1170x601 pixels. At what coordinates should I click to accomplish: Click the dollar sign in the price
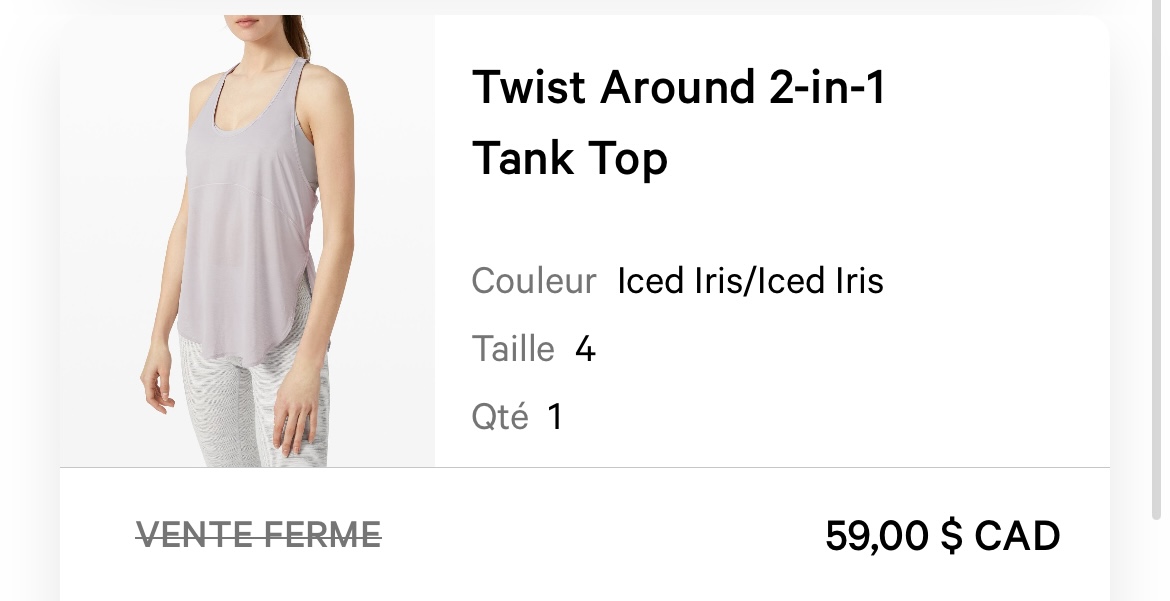tap(951, 536)
